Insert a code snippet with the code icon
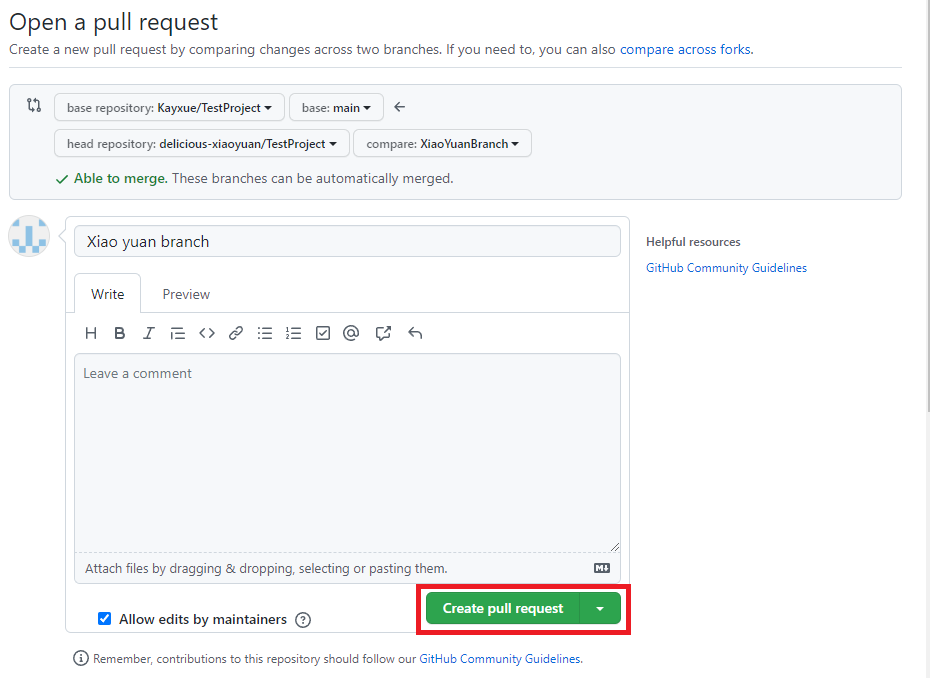 206,333
